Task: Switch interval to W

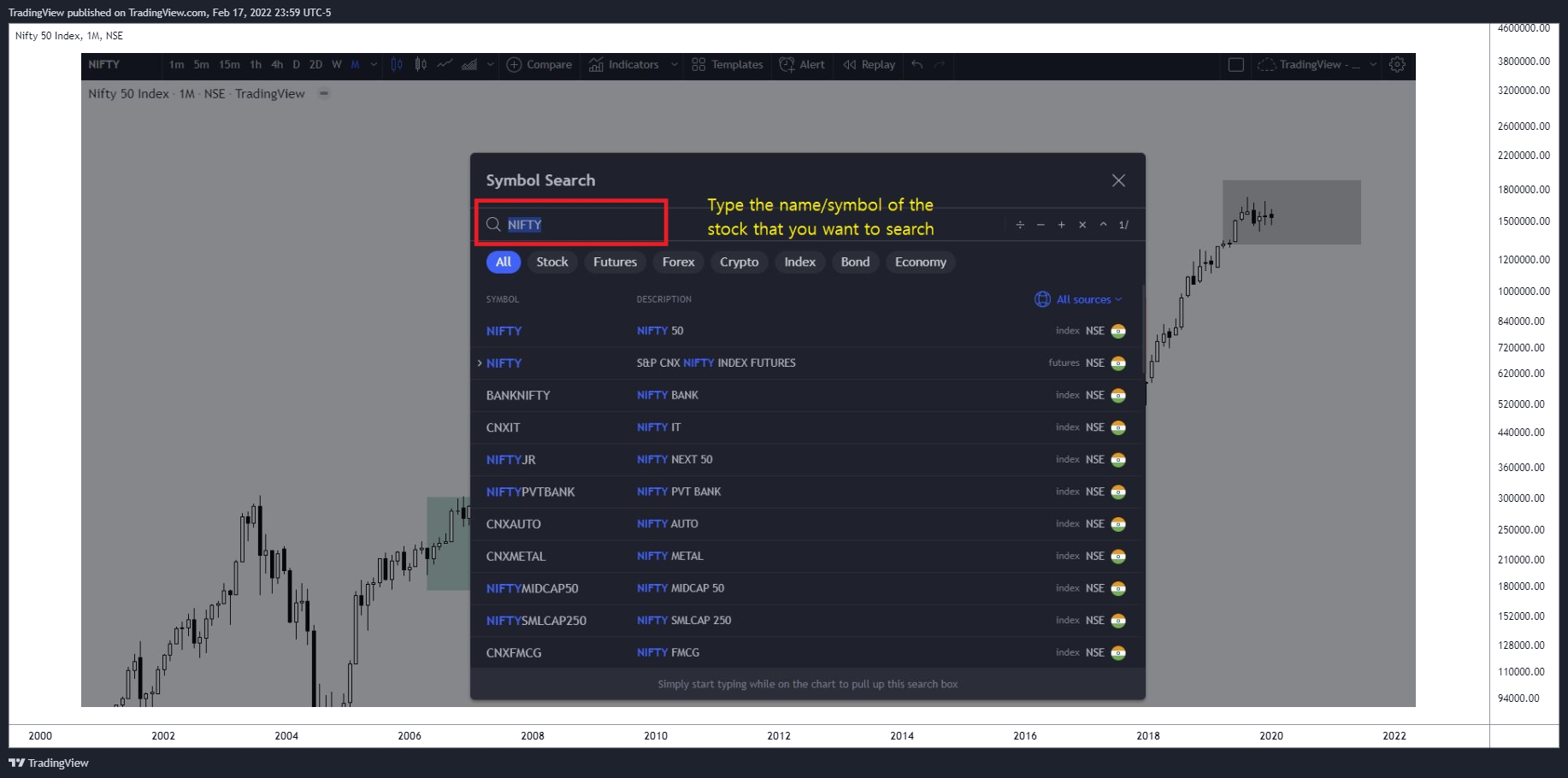Action: coord(337,64)
